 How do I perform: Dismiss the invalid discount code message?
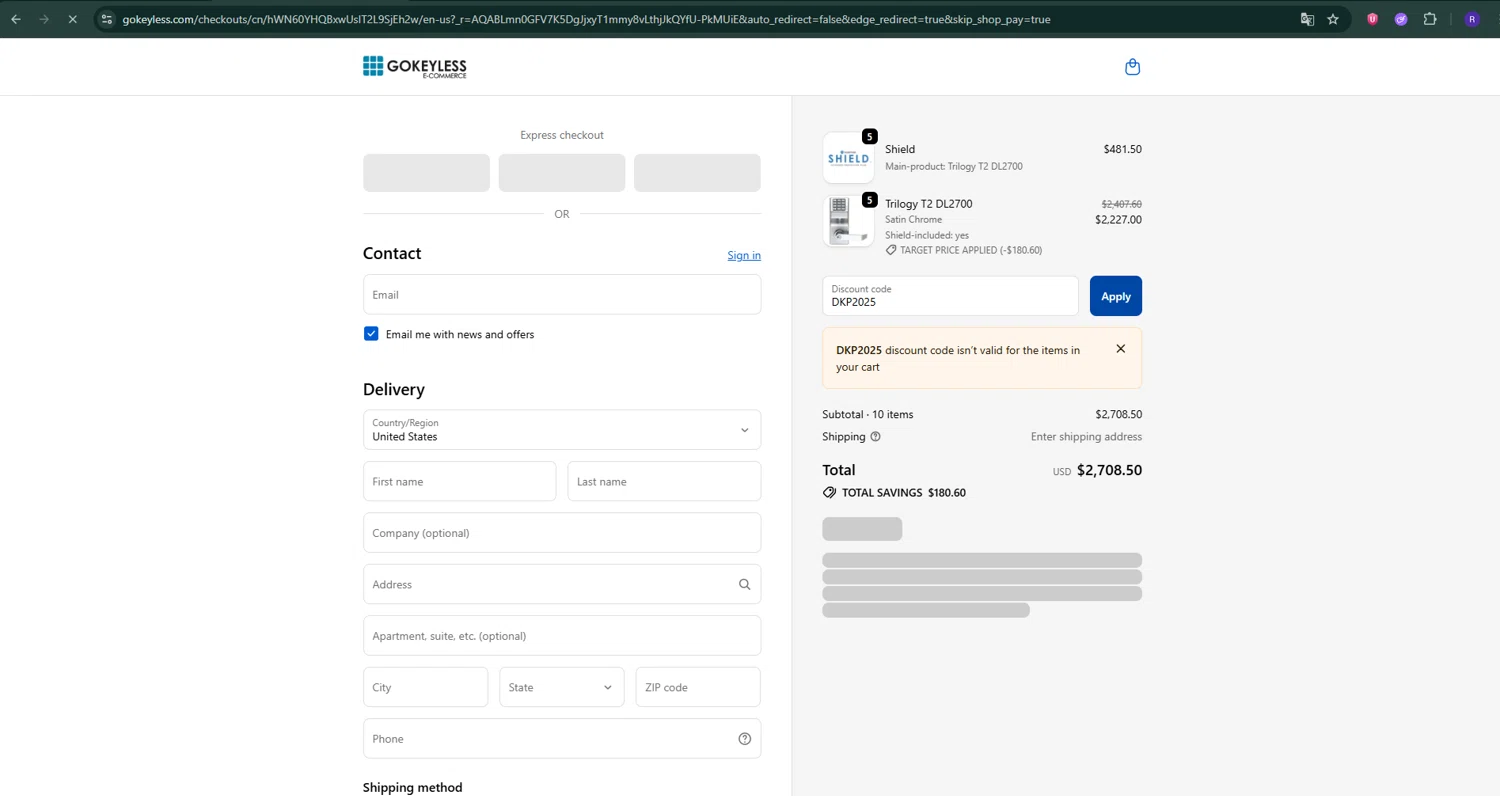pyautogui.click(x=1120, y=349)
